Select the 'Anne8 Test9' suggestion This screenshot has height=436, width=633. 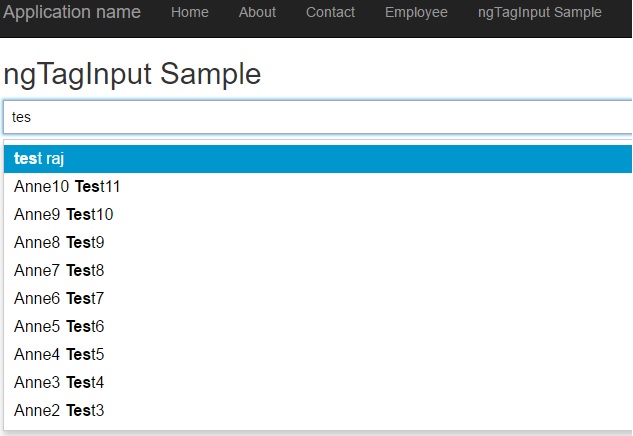tap(59, 243)
